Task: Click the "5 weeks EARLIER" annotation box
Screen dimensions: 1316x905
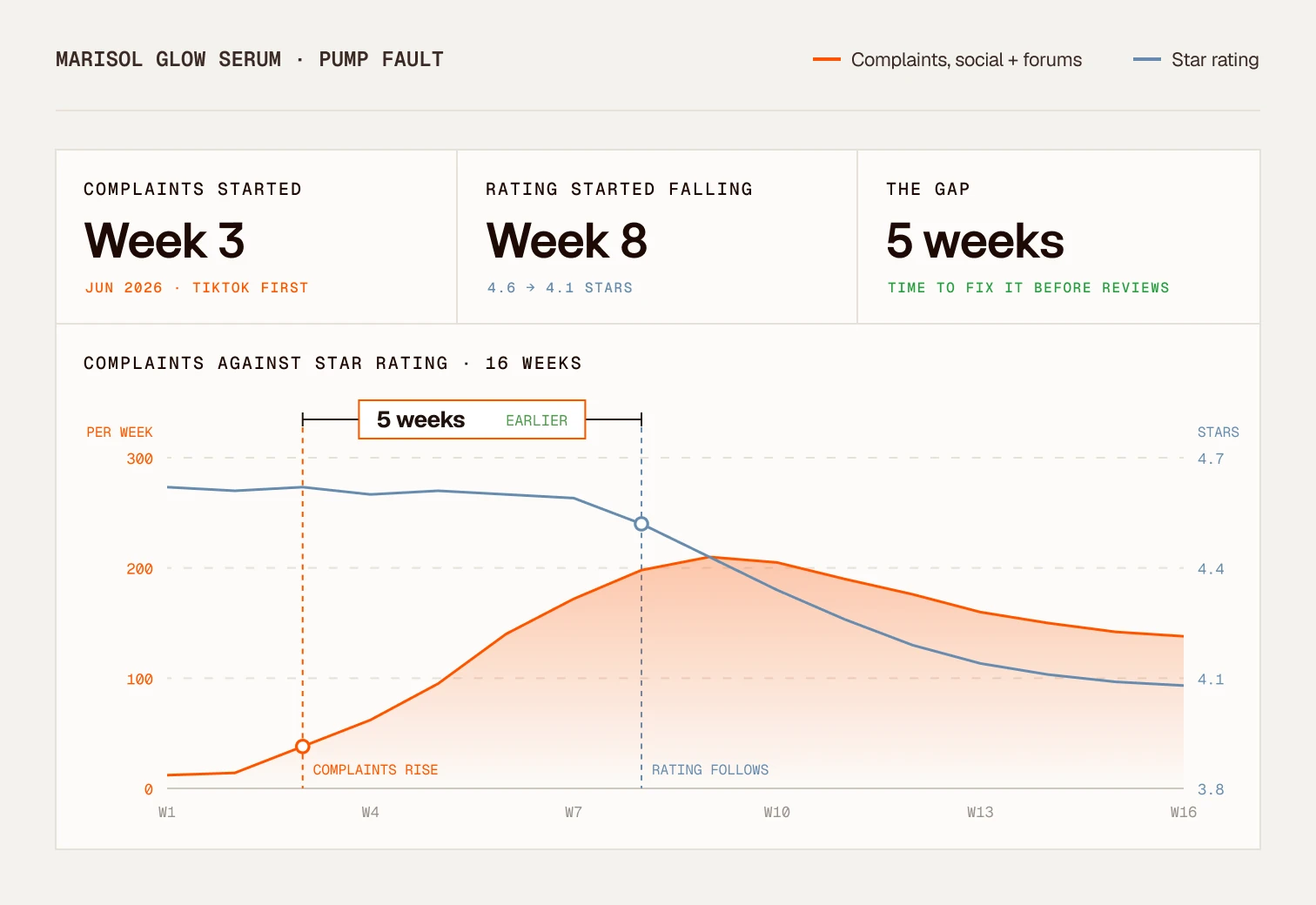Action: [472, 419]
